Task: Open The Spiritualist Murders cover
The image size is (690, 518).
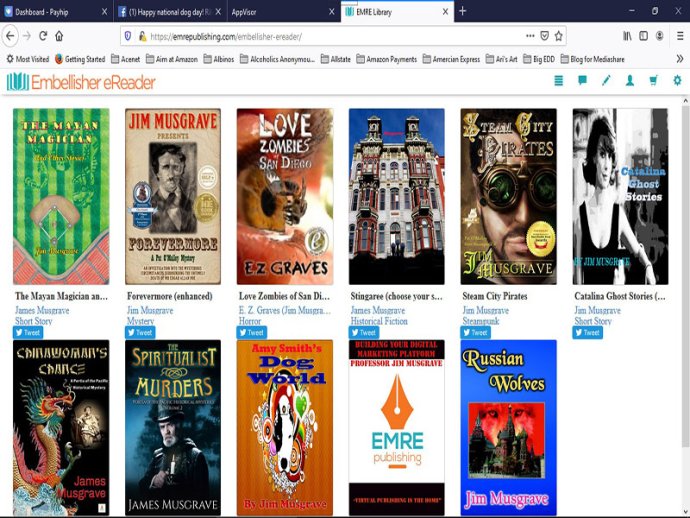Action: 173,427
